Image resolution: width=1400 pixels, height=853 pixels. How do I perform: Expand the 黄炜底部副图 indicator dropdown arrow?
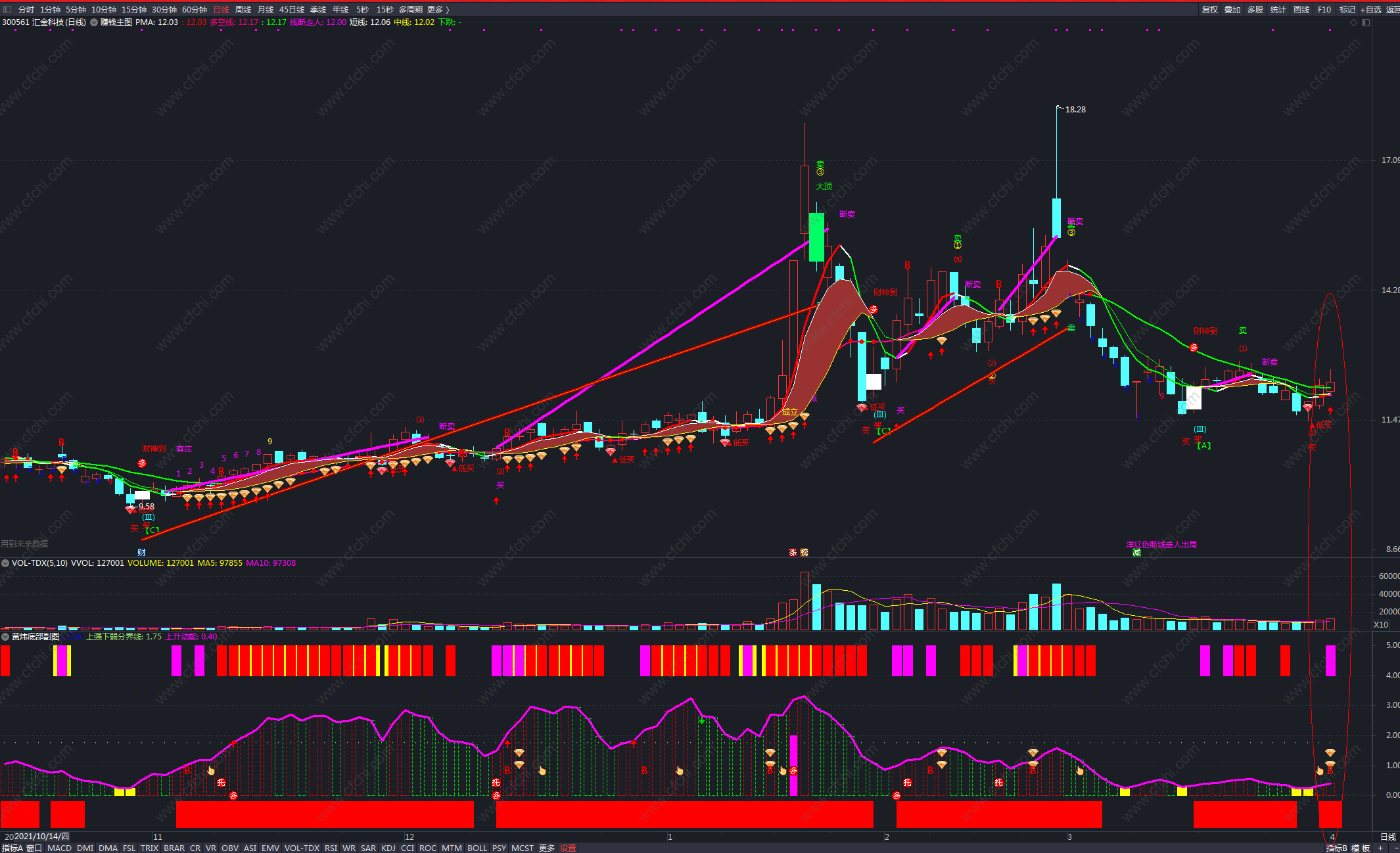coord(5,637)
